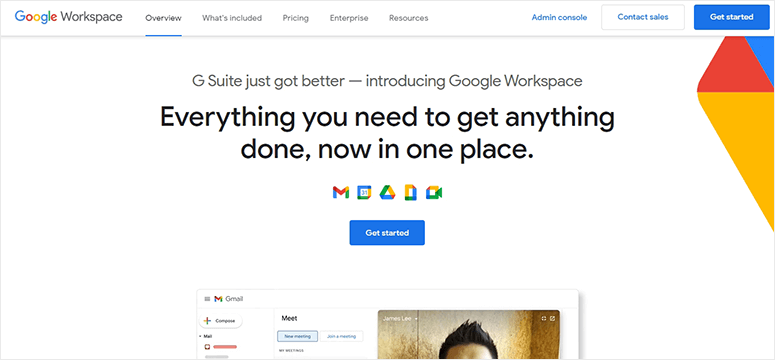Click the Gmail logo in the preview
Viewport: 775px width, 360px height.
click(229, 299)
